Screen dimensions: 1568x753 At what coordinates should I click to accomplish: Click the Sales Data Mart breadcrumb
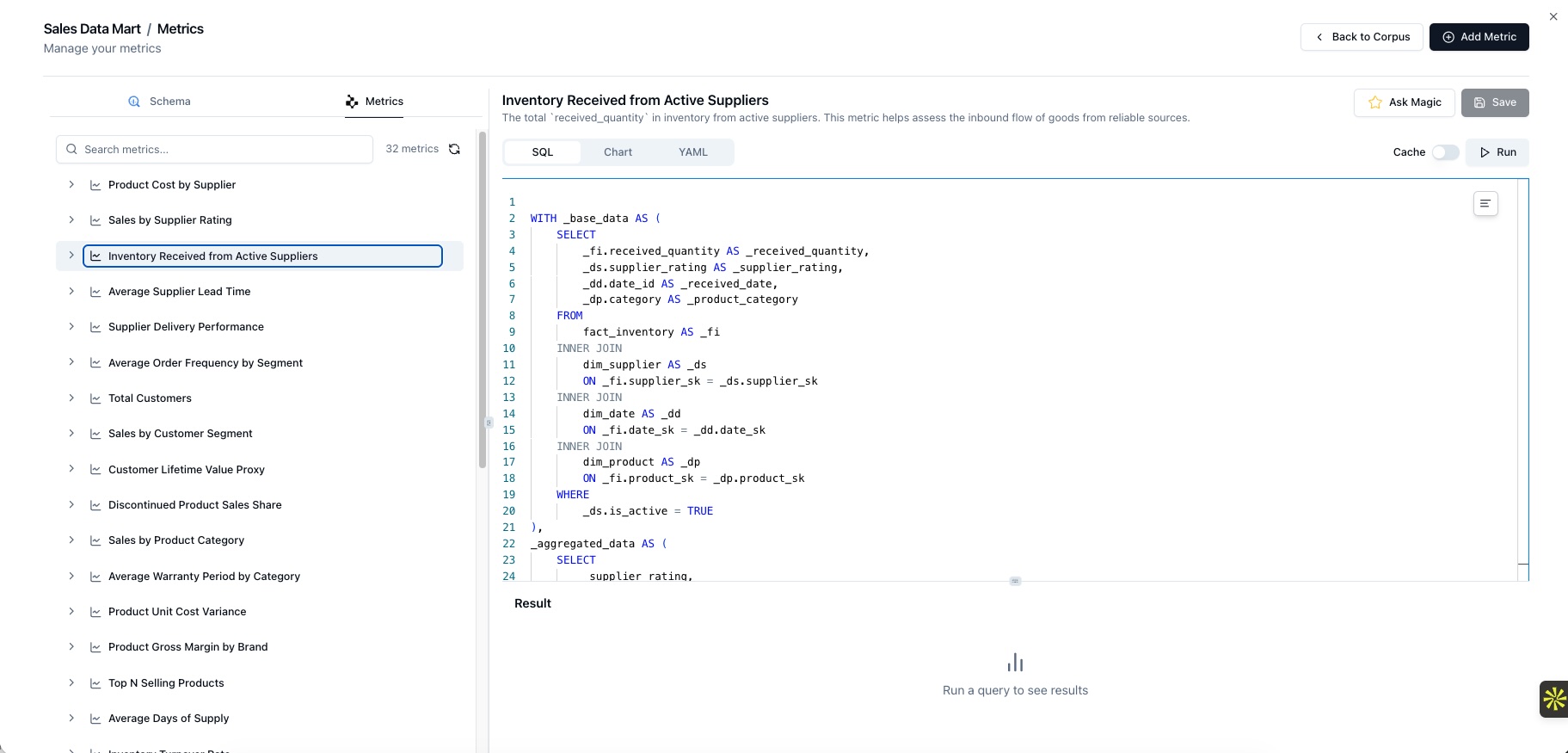click(x=92, y=28)
